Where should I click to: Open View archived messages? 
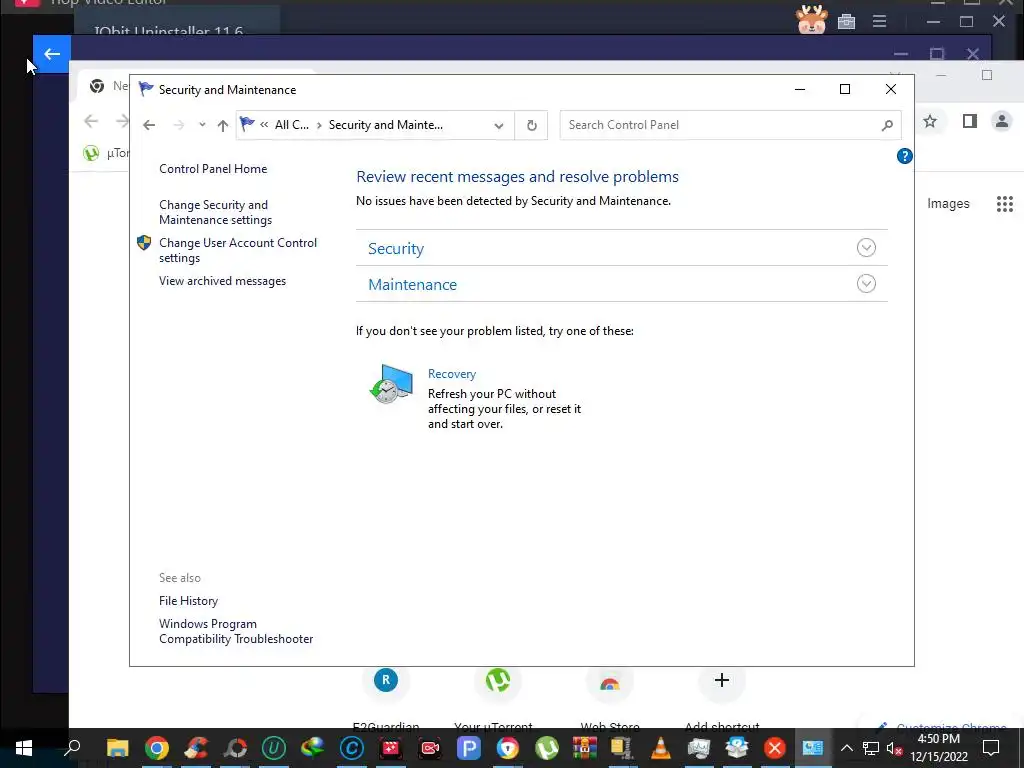point(222,281)
